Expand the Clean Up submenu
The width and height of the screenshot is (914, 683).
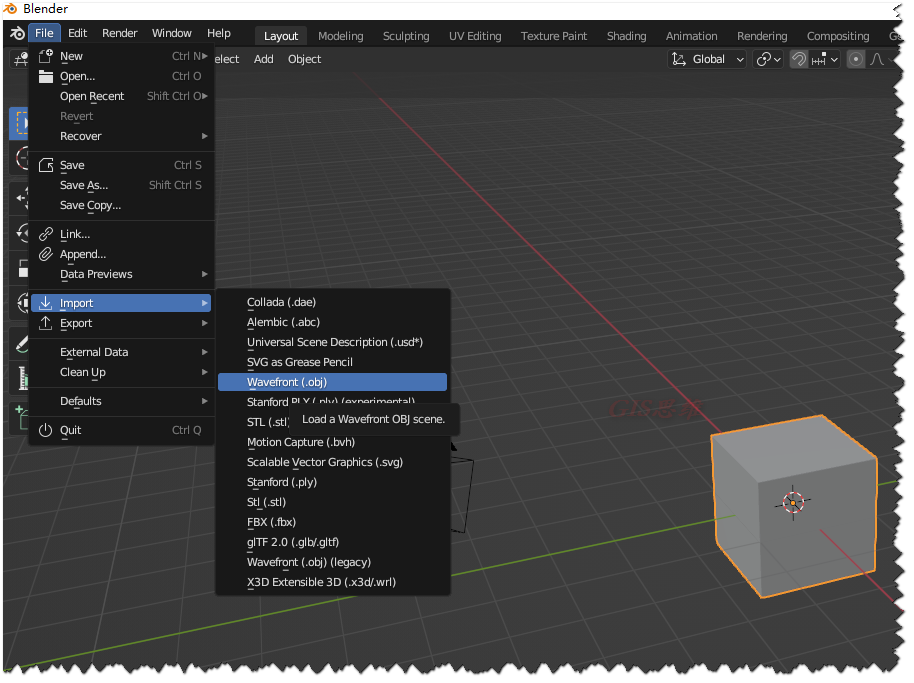coord(121,372)
